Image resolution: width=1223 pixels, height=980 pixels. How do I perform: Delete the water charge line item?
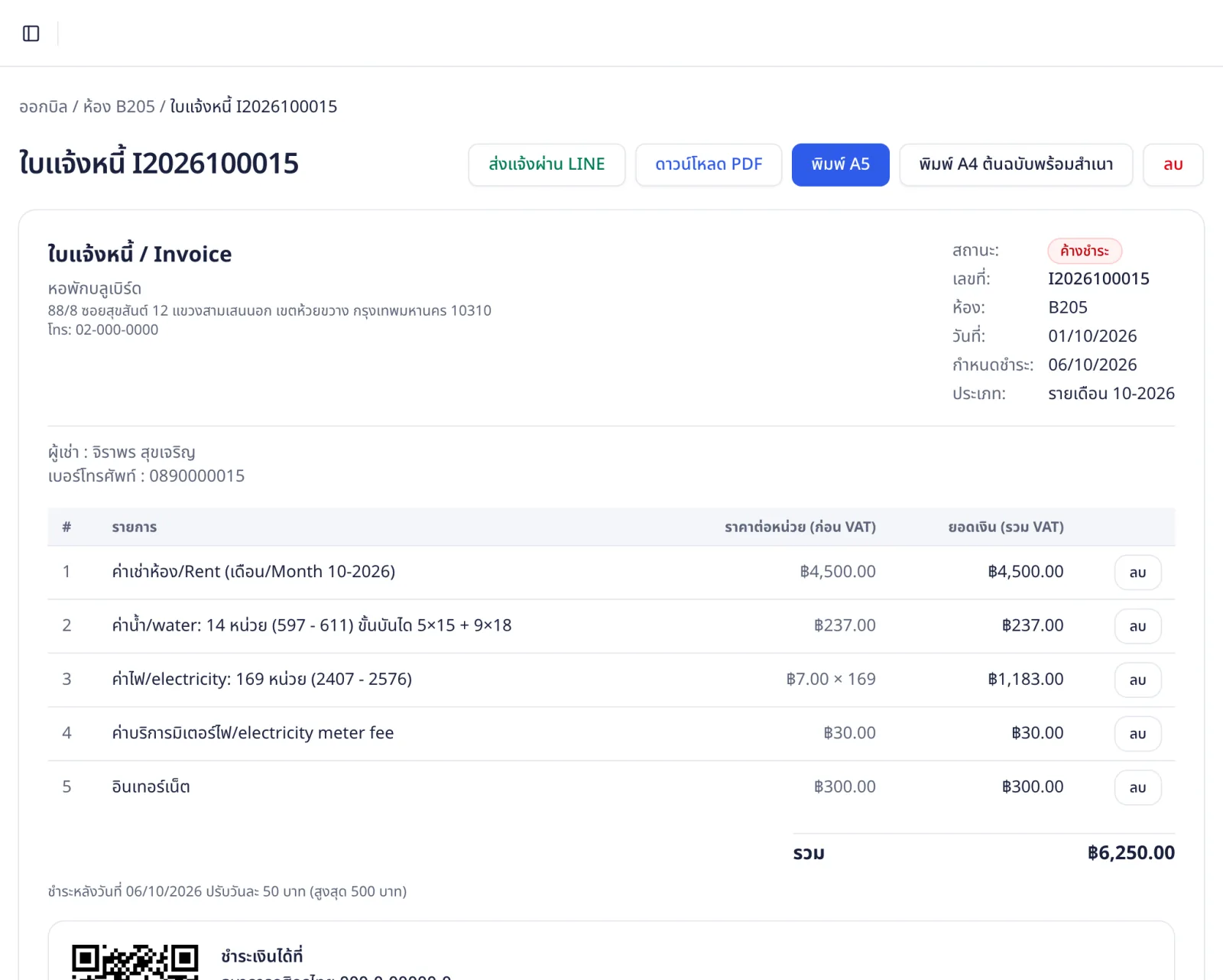tap(1137, 626)
